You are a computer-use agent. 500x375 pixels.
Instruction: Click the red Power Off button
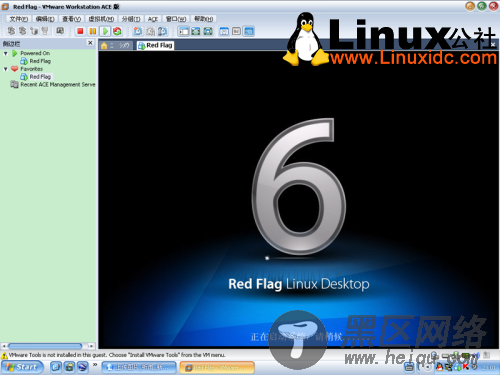[80, 31]
